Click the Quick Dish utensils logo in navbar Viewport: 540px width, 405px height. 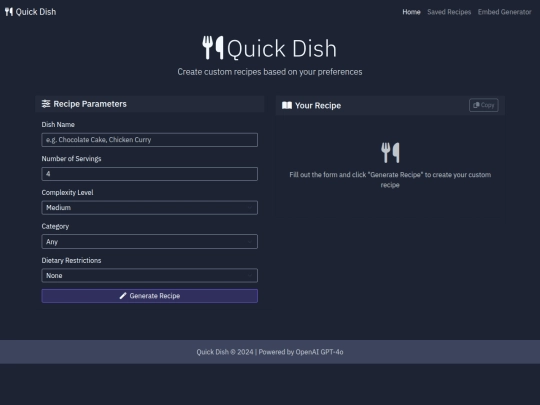tap(9, 12)
